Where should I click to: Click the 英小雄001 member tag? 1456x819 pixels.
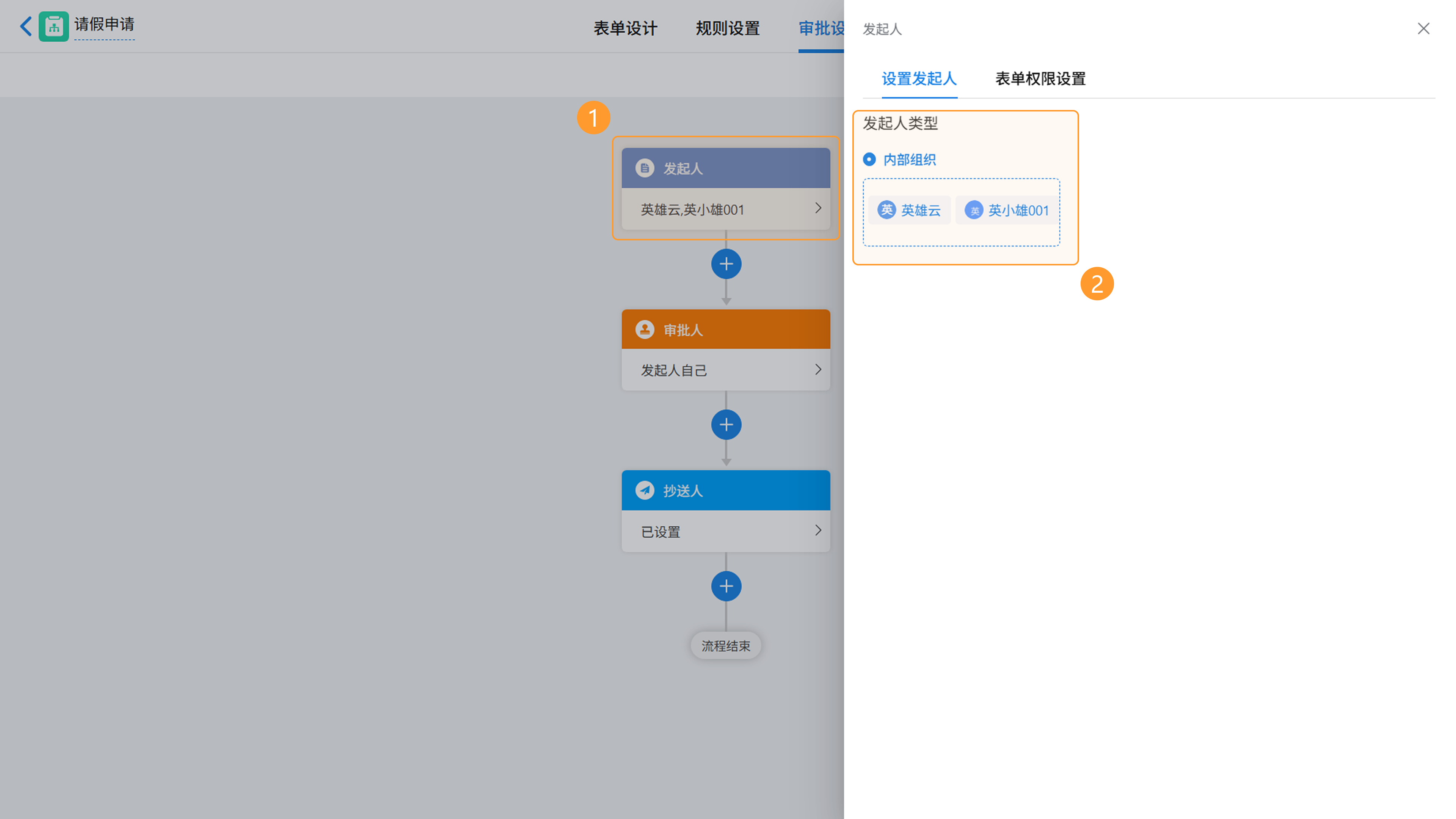[x=1007, y=210]
